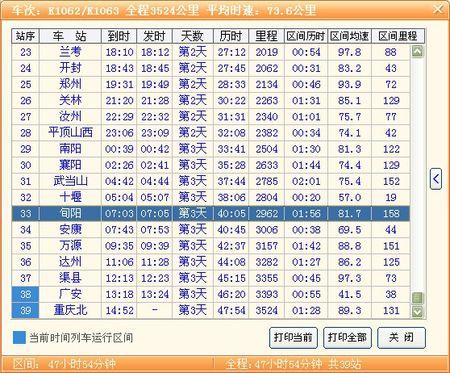Image resolution: width=450 pixels, height=373 pixels.
Task: Click arrival time 14:52 for 重庆北
Action: (119, 310)
